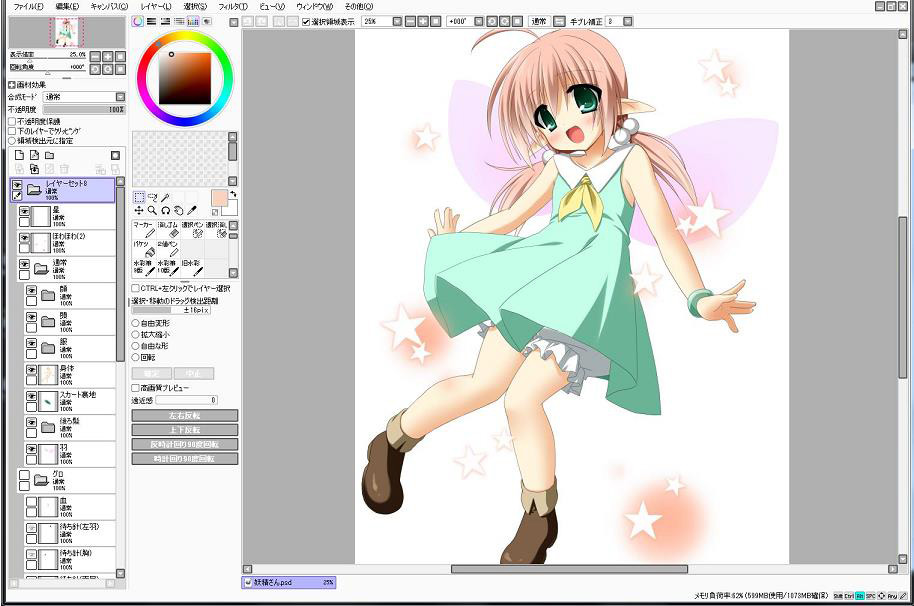Hide the 星 layer
Image resolution: width=914 pixels, height=606 pixels.
[x=24, y=212]
